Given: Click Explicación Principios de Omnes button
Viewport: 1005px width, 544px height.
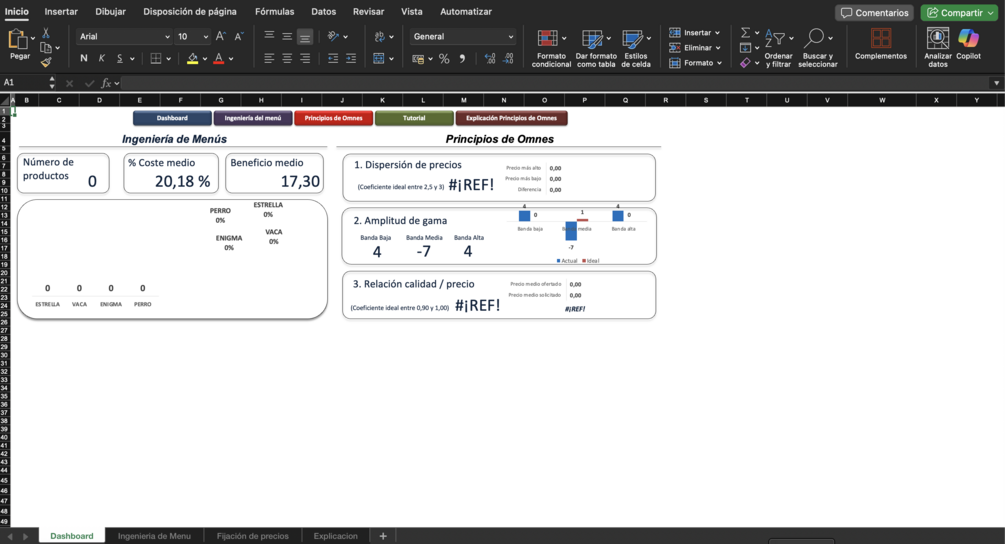Looking at the screenshot, I should (511, 118).
